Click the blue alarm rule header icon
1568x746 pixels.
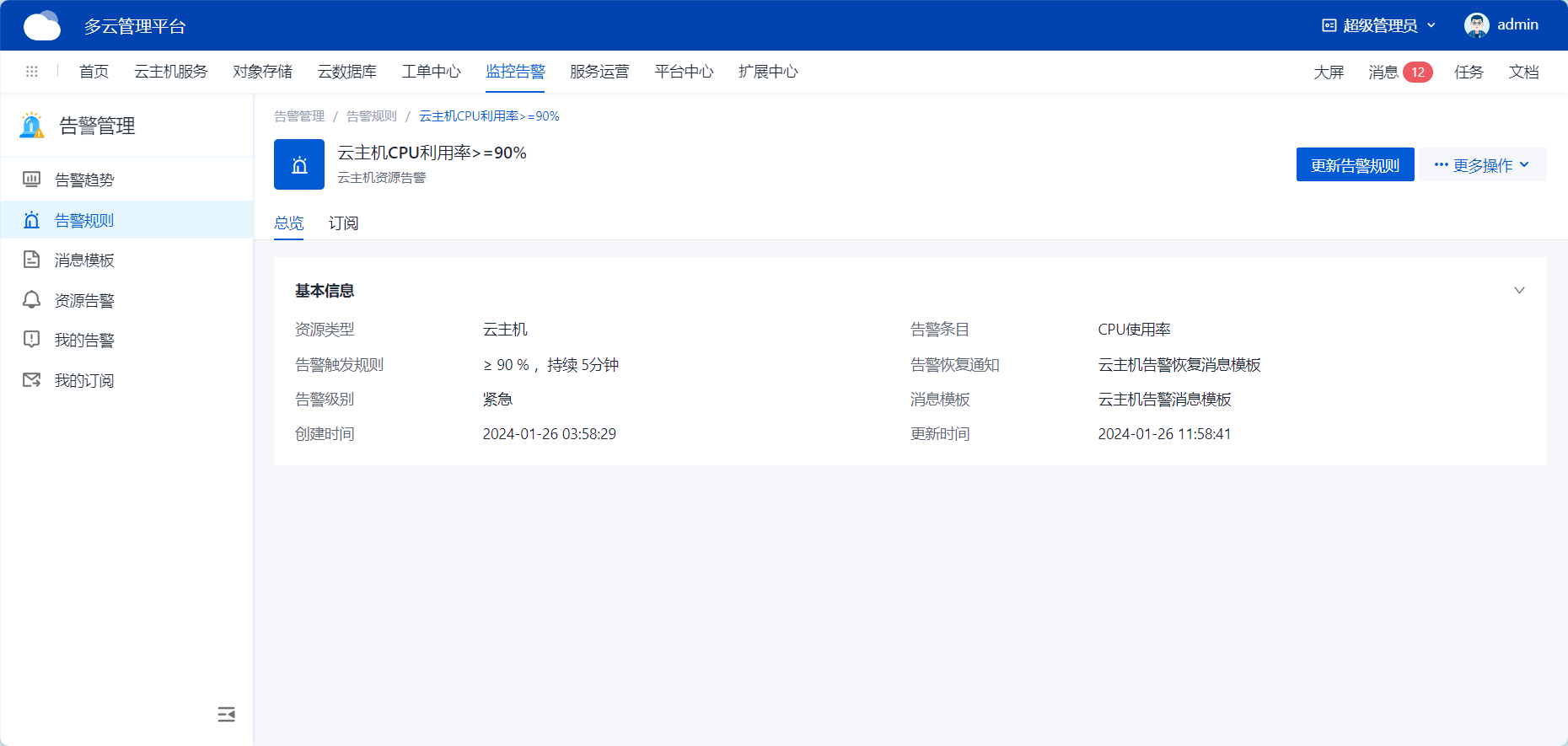click(x=299, y=164)
